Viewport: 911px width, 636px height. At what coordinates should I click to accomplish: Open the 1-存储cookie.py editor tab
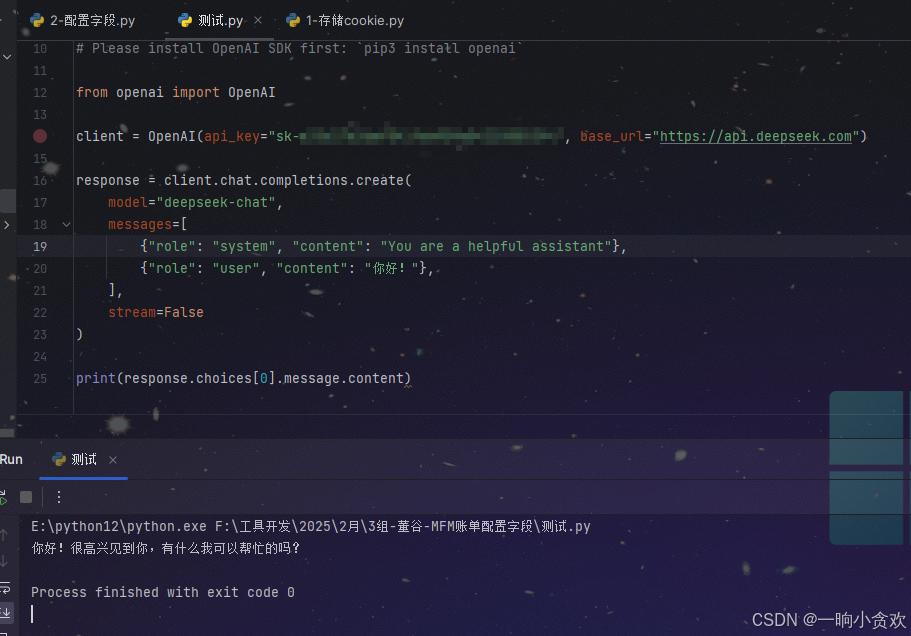[345, 21]
